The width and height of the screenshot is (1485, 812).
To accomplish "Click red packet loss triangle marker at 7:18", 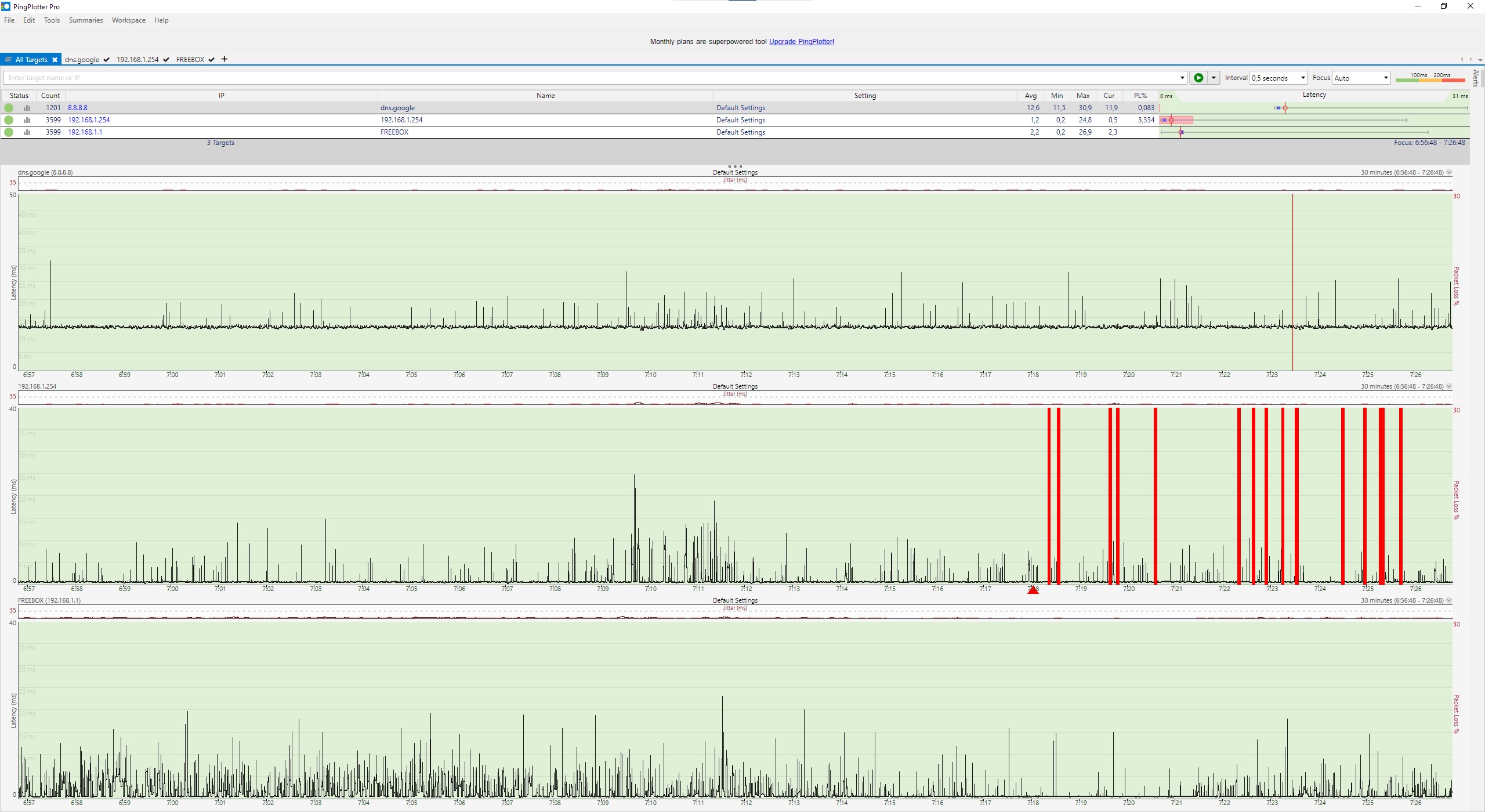I will click(1033, 590).
